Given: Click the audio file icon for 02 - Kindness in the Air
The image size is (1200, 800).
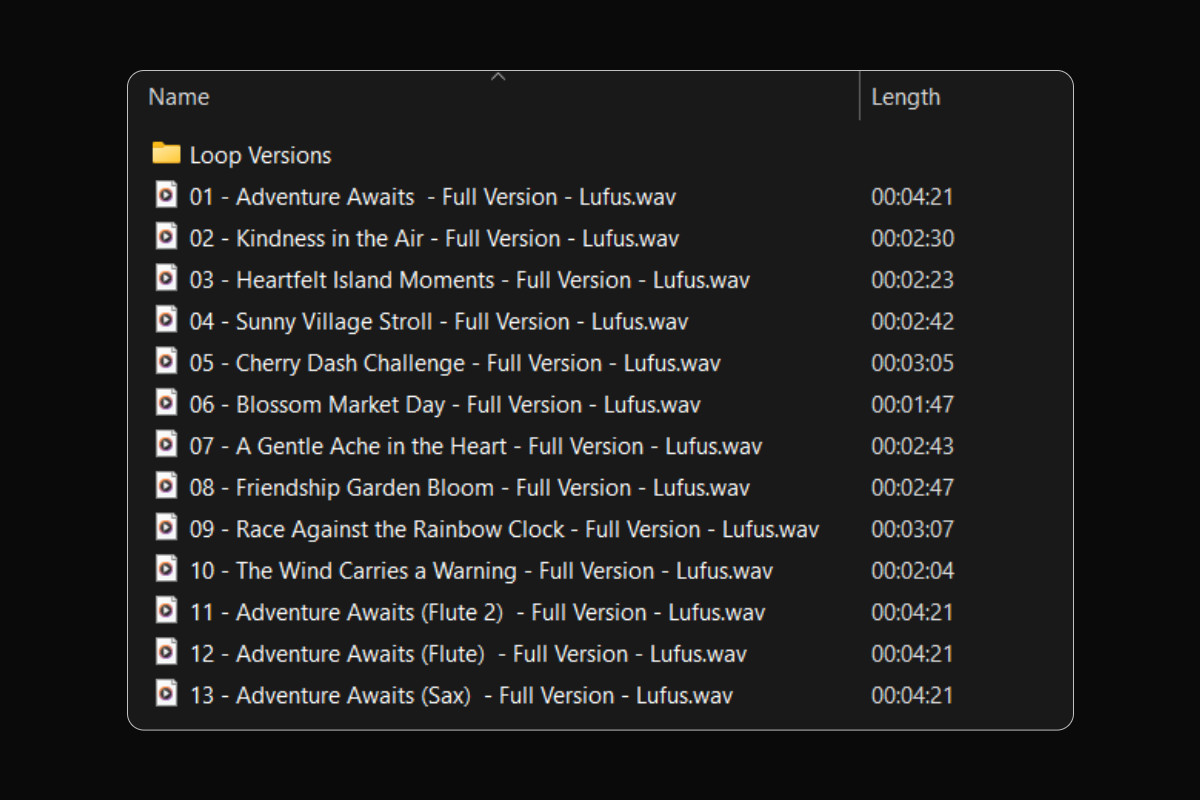Looking at the screenshot, I should pyautogui.click(x=167, y=236).
